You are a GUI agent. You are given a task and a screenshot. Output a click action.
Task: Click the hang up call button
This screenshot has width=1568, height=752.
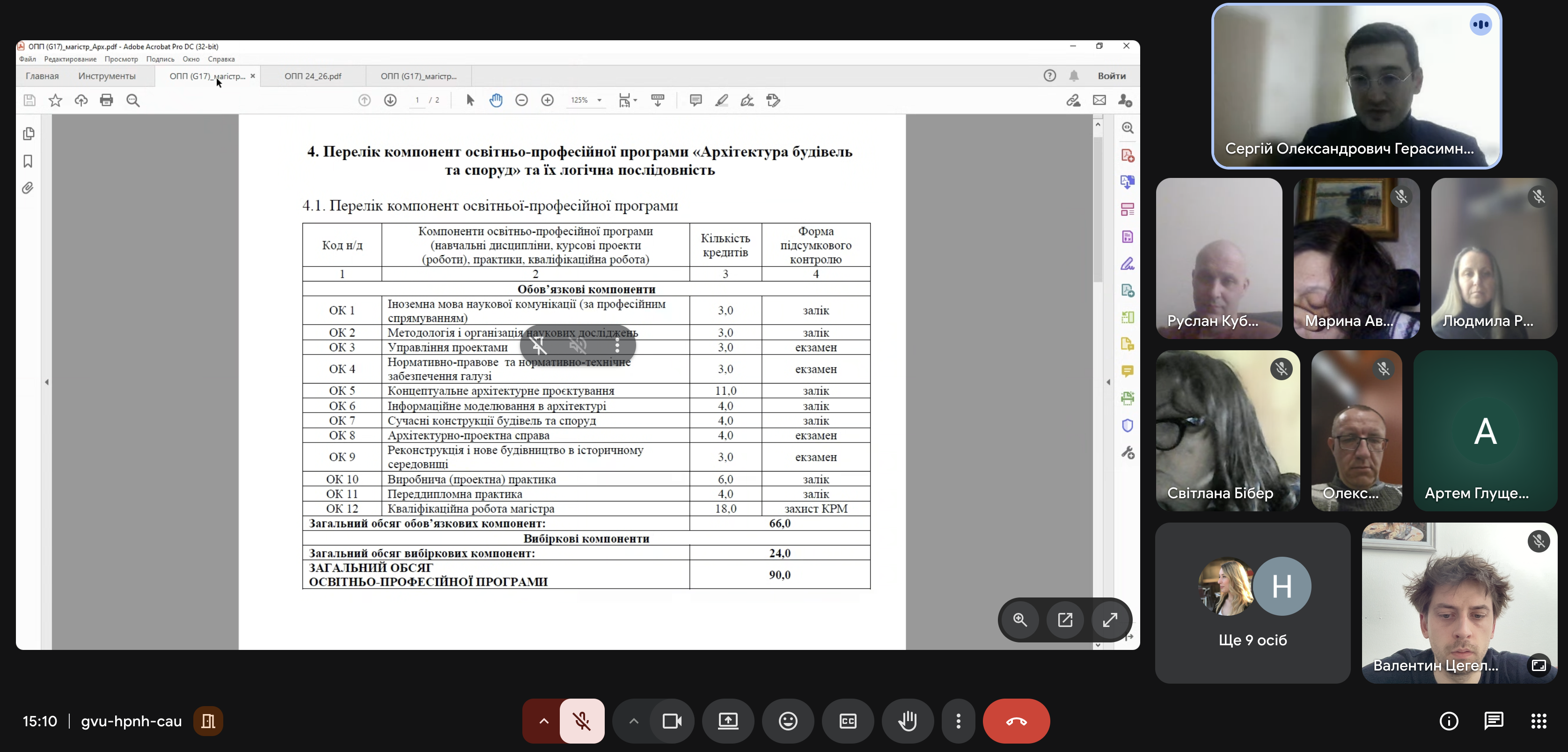(1016, 721)
